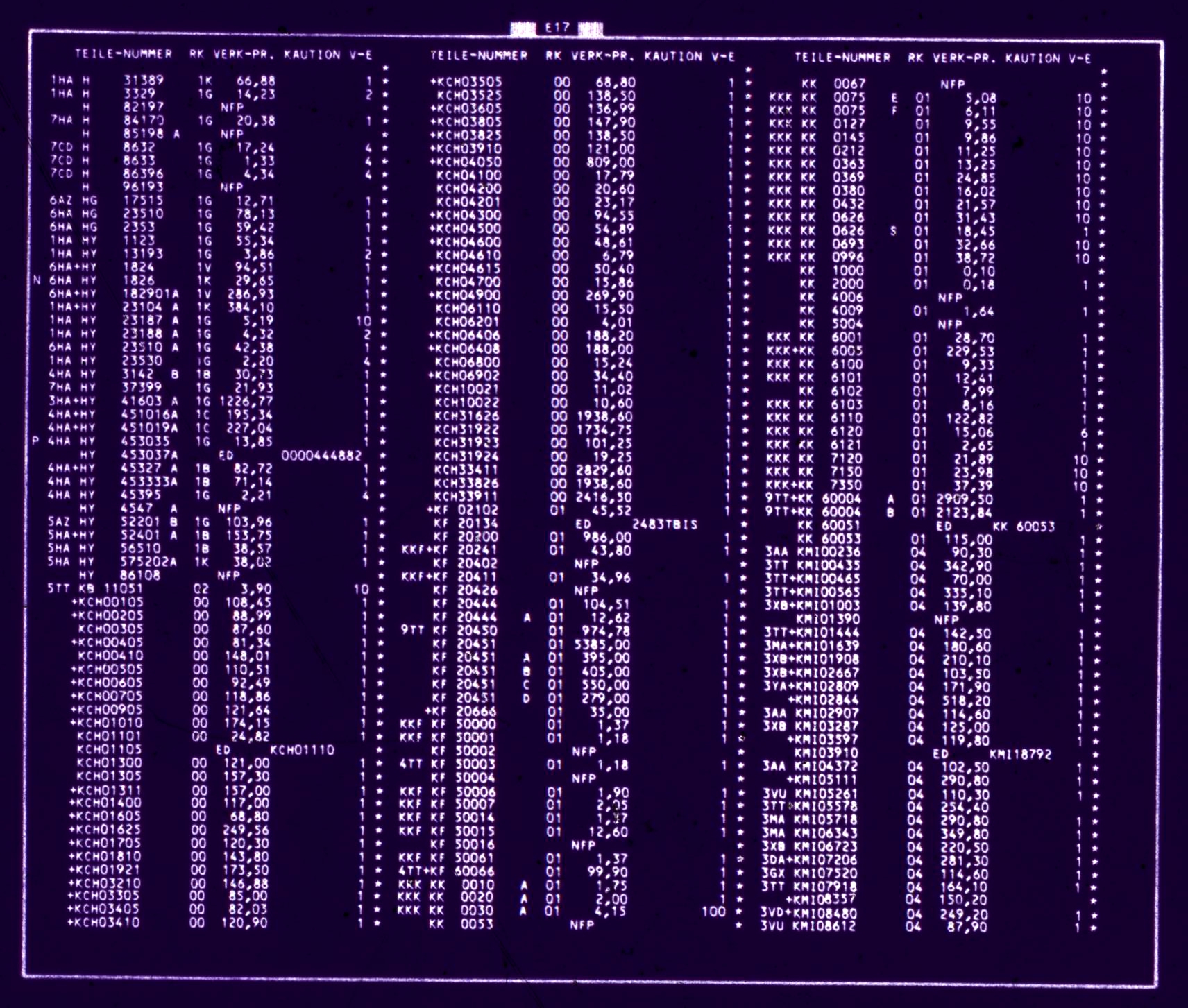This screenshot has width=1188, height=1008.
Task: Click part KK 60051
Action: coord(829,526)
